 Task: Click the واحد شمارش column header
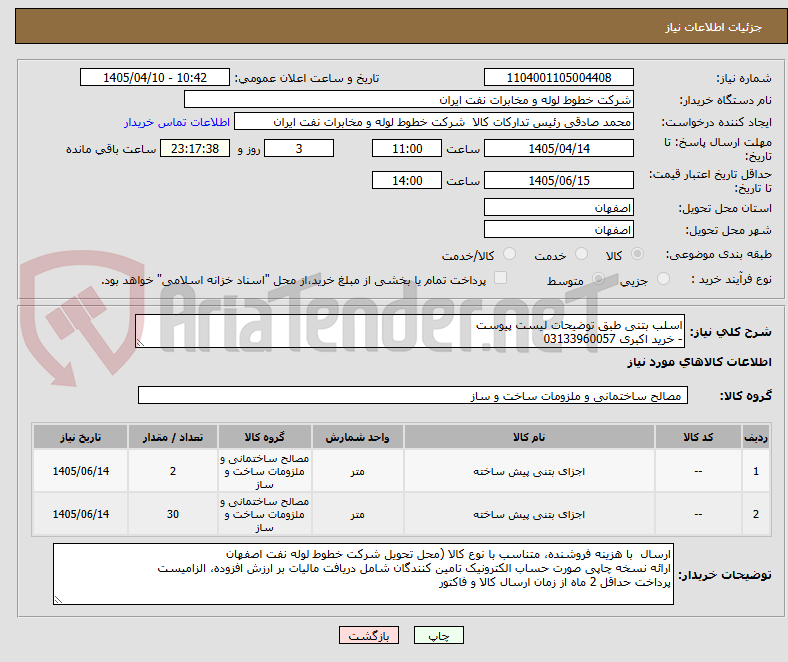coord(357,437)
